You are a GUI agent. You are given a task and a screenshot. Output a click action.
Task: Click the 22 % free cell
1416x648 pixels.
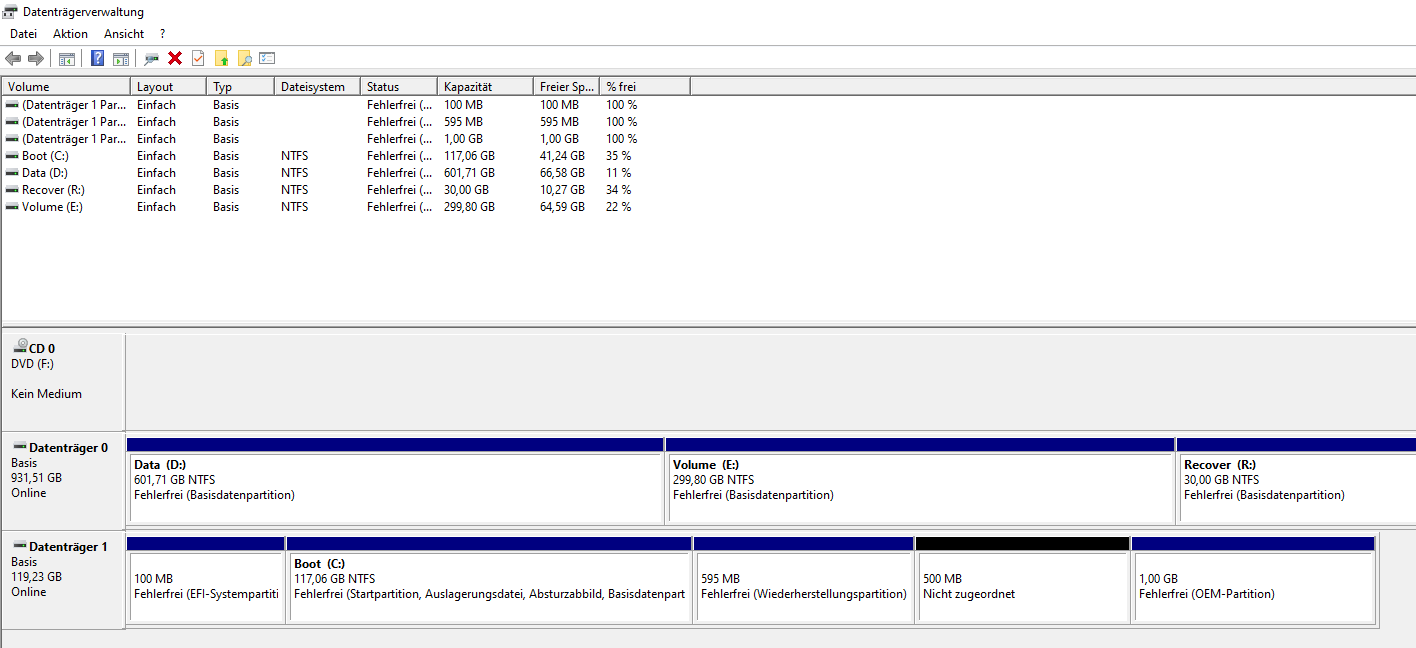(x=618, y=207)
